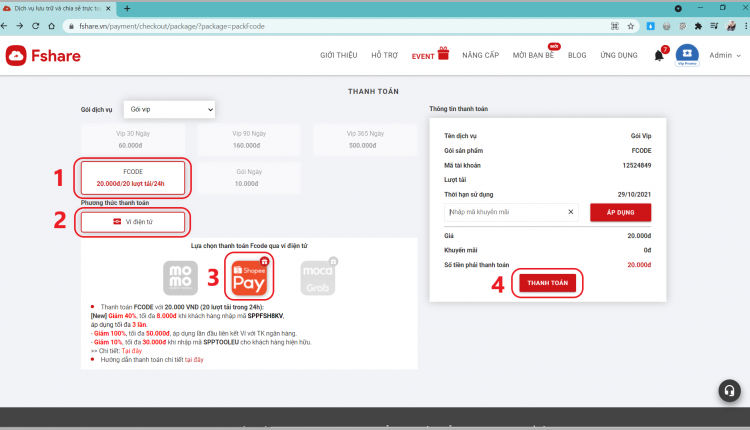Open the Gói vip service dropdown
This screenshot has width=750, height=430.
169,110
